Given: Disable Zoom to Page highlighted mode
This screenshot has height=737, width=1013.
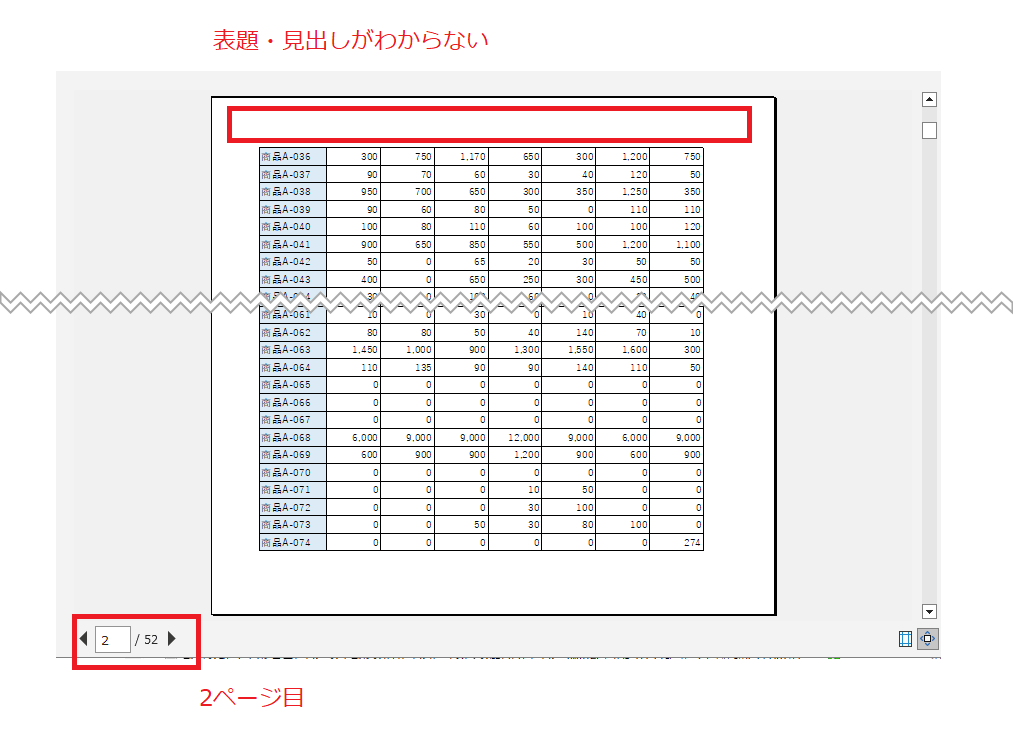Looking at the screenshot, I should coord(928,638).
